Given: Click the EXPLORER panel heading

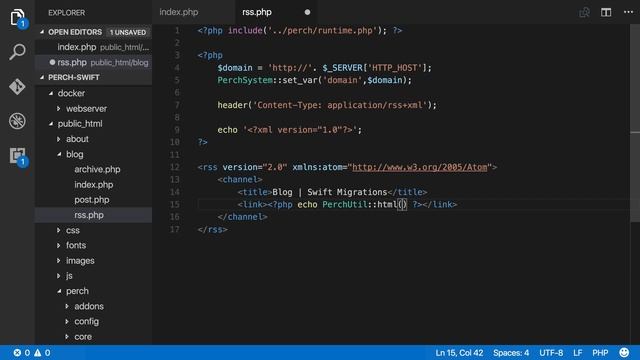Looking at the screenshot, I should (x=67, y=13).
